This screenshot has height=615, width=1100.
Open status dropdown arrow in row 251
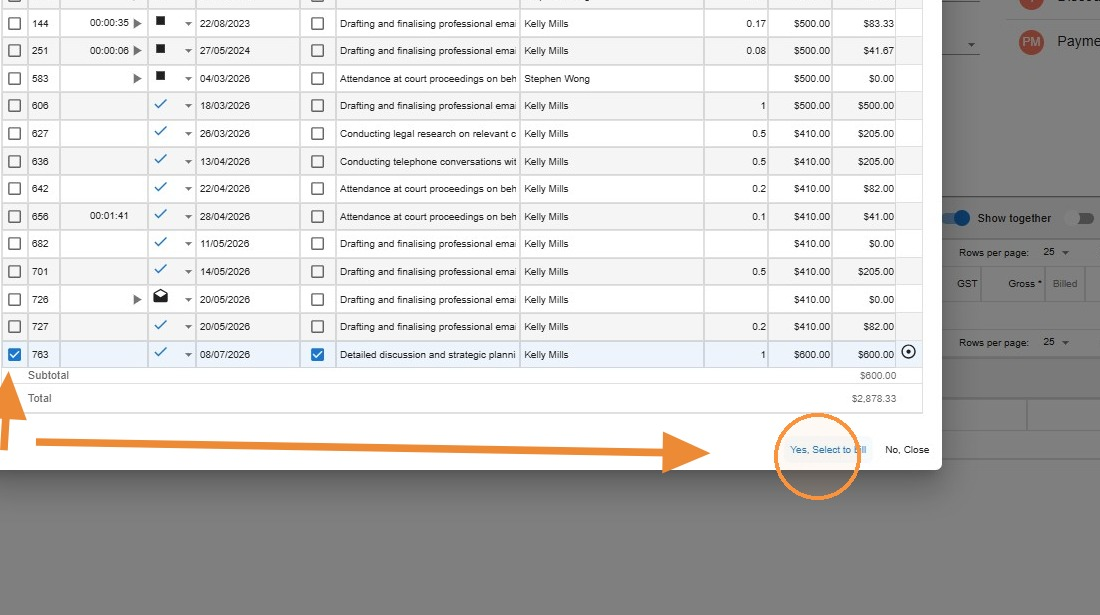(x=188, y=51)
